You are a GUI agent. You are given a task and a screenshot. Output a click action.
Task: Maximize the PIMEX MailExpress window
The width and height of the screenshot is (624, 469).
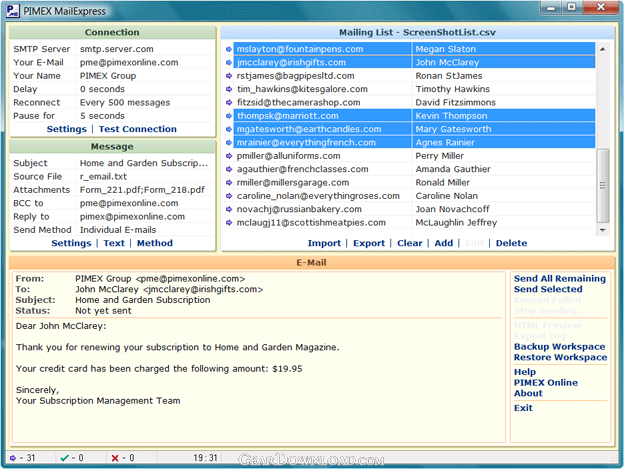(x=571, y=7)
